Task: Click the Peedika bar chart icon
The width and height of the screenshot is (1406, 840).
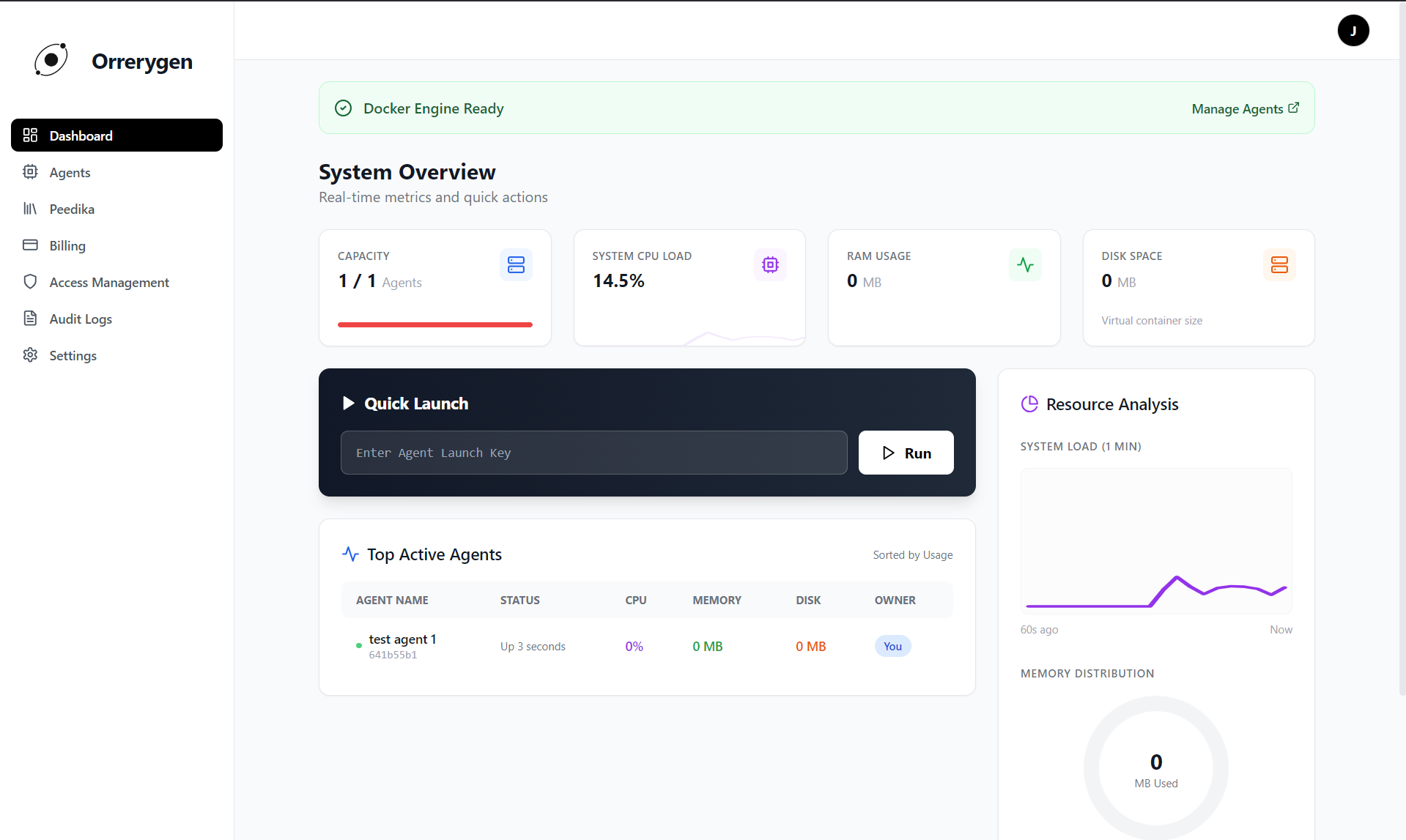Action: (30, 209)
